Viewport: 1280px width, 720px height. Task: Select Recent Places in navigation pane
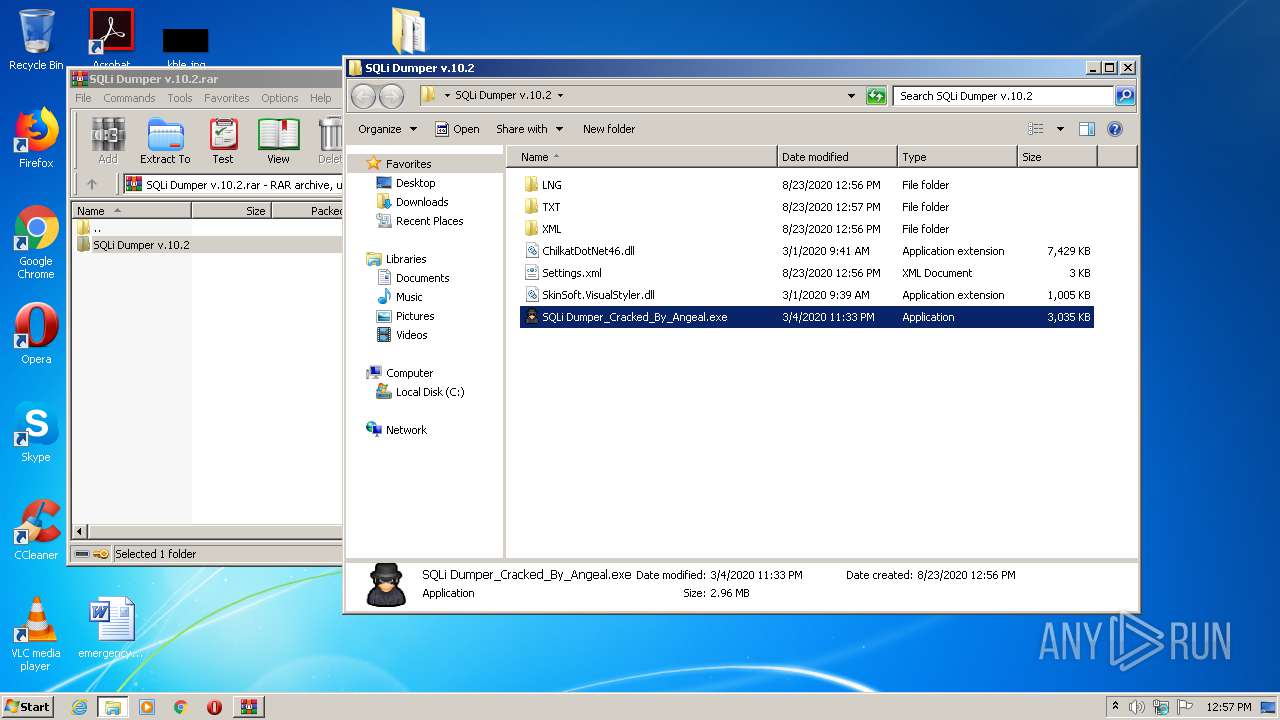click(x=429, y=221)
